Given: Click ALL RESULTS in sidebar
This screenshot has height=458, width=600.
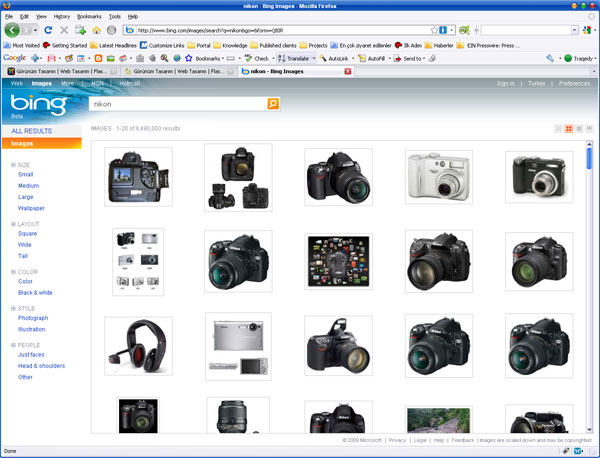Looking at the screenshot, I should point(31,131).
